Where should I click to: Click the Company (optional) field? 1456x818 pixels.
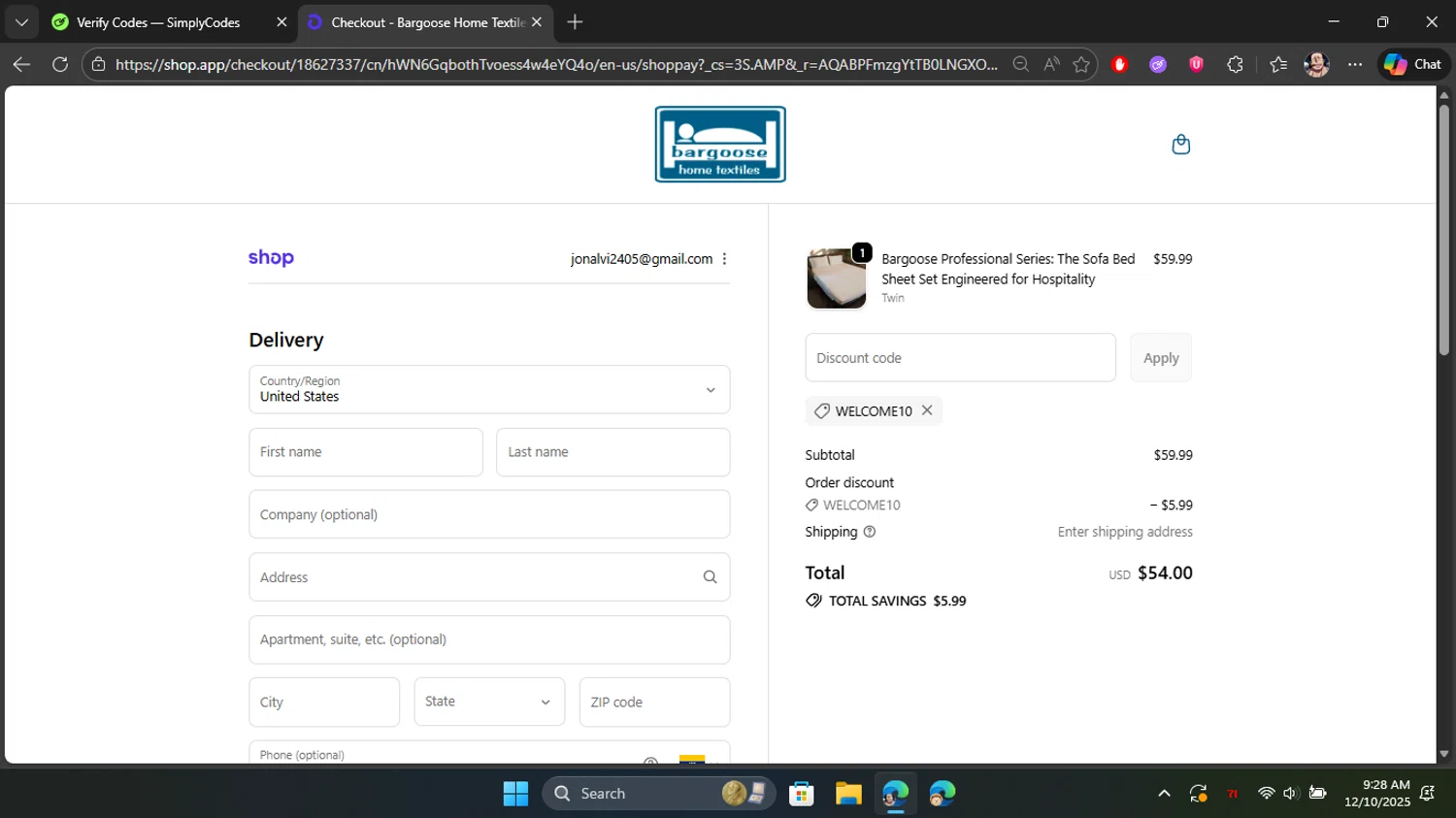coord(489,514)
